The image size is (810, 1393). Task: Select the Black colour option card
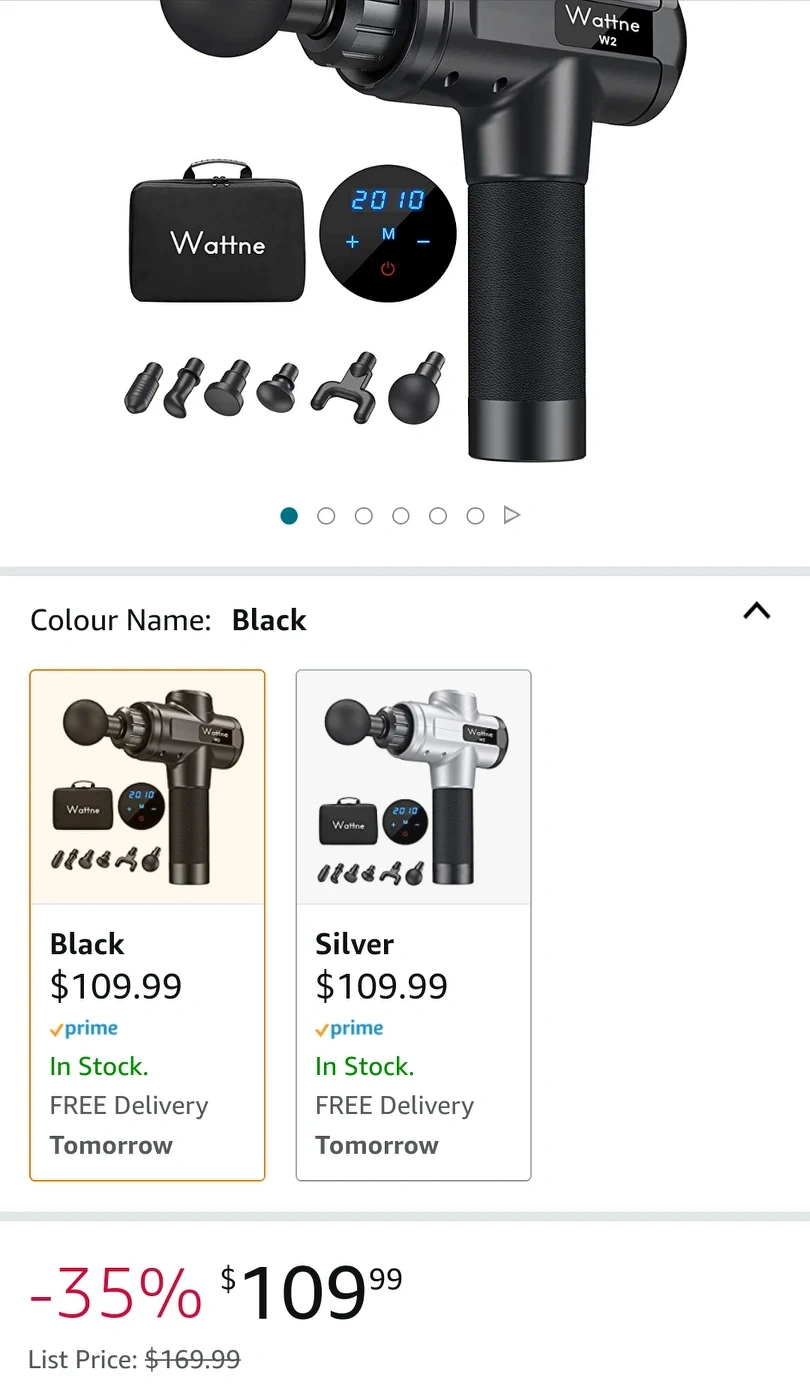(148, 925)
